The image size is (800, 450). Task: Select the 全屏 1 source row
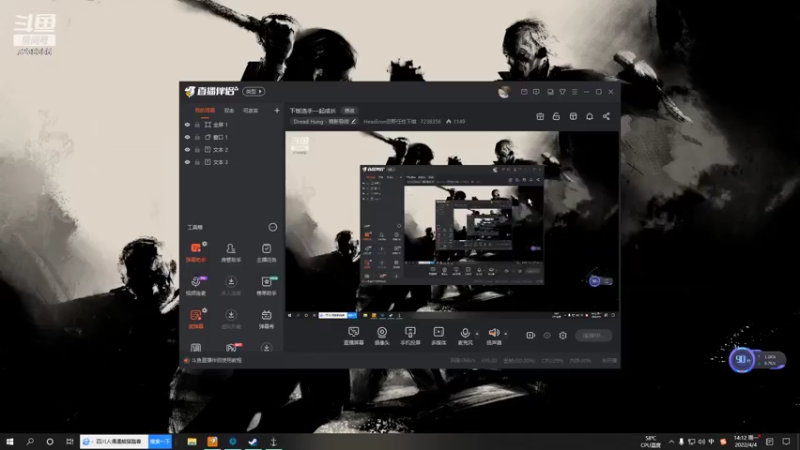(x=232, y=124)
